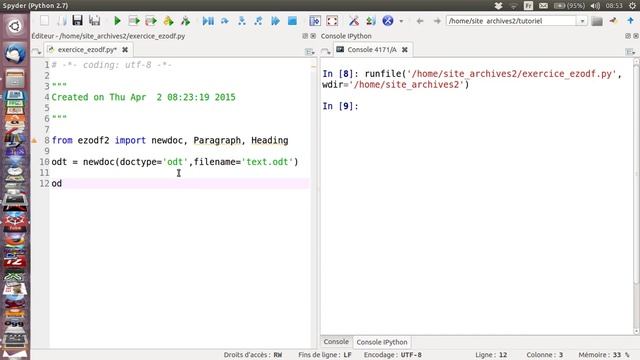This screenshot has height=360, width=640.
Task: Run current cell and advance
Action: click(151, 20)
